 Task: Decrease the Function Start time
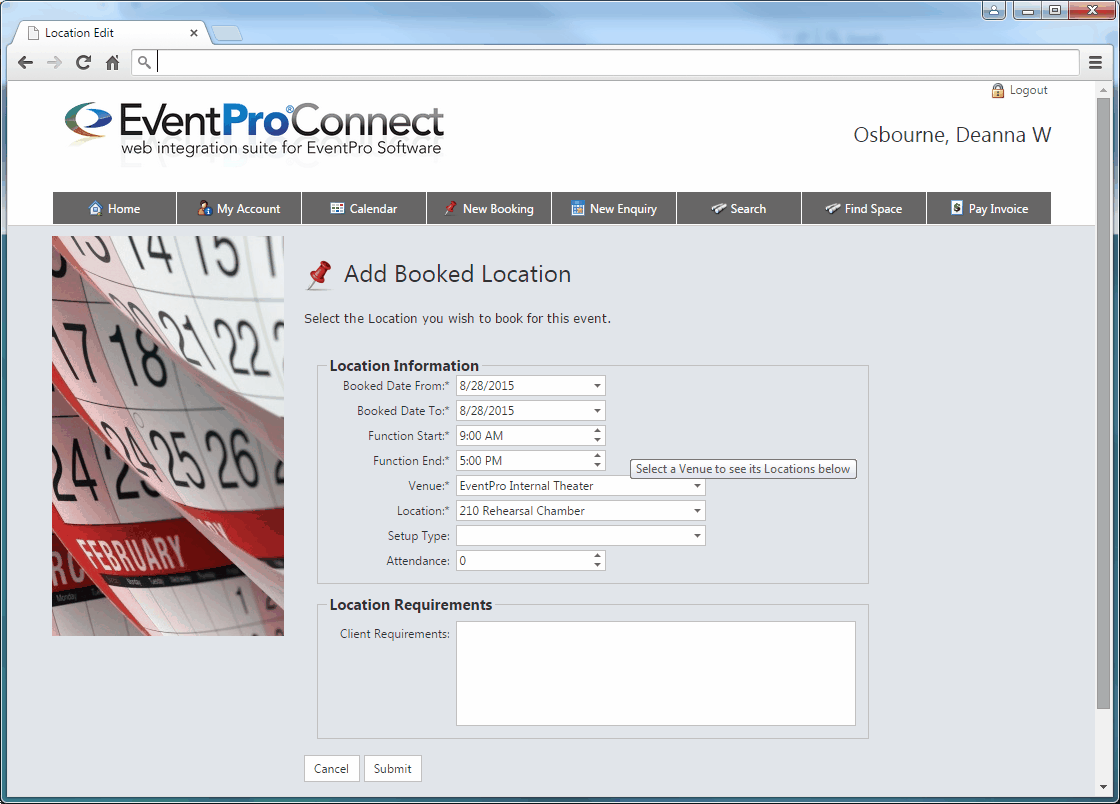point(597,440)
